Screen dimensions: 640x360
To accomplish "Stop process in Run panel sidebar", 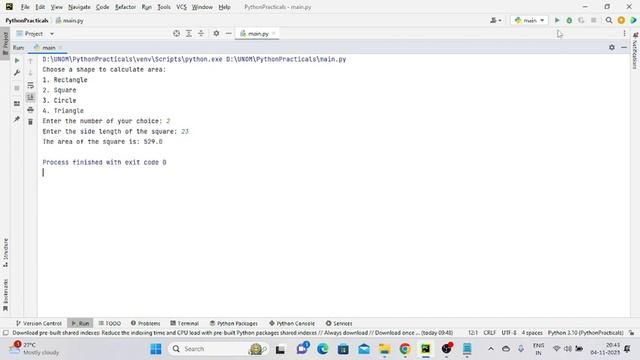I will [17, 88].
